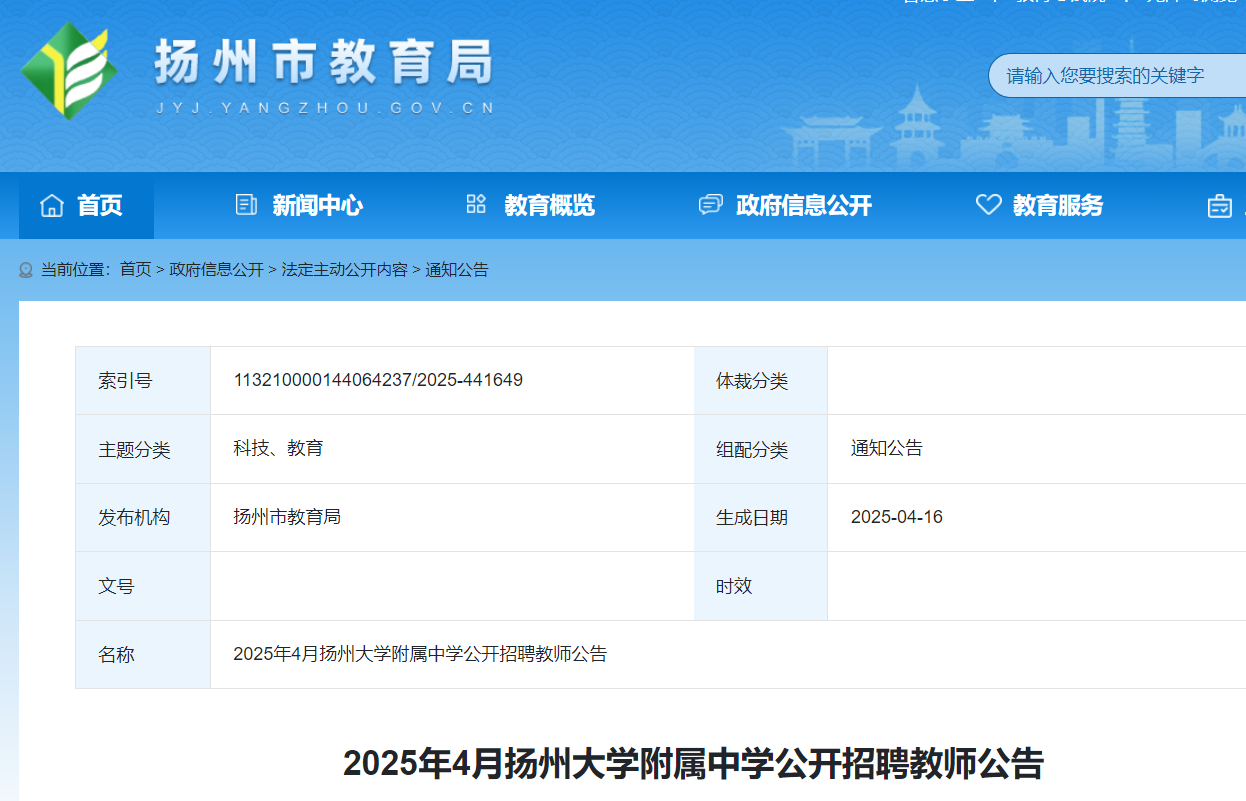Click the 发布机构 label cell
This screenshot has height=801, width=1246.
[143, 517]
